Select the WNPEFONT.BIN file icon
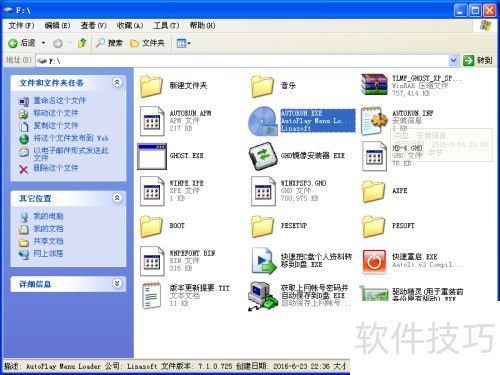The width and height of the screenshot is (500, 375). pos(152,261)
